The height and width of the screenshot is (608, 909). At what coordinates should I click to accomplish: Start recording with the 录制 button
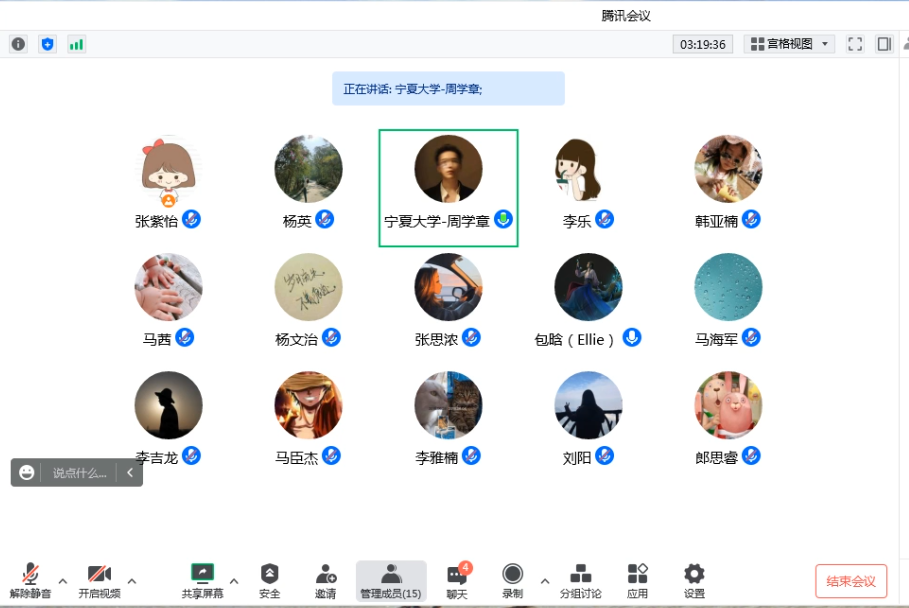512,580
